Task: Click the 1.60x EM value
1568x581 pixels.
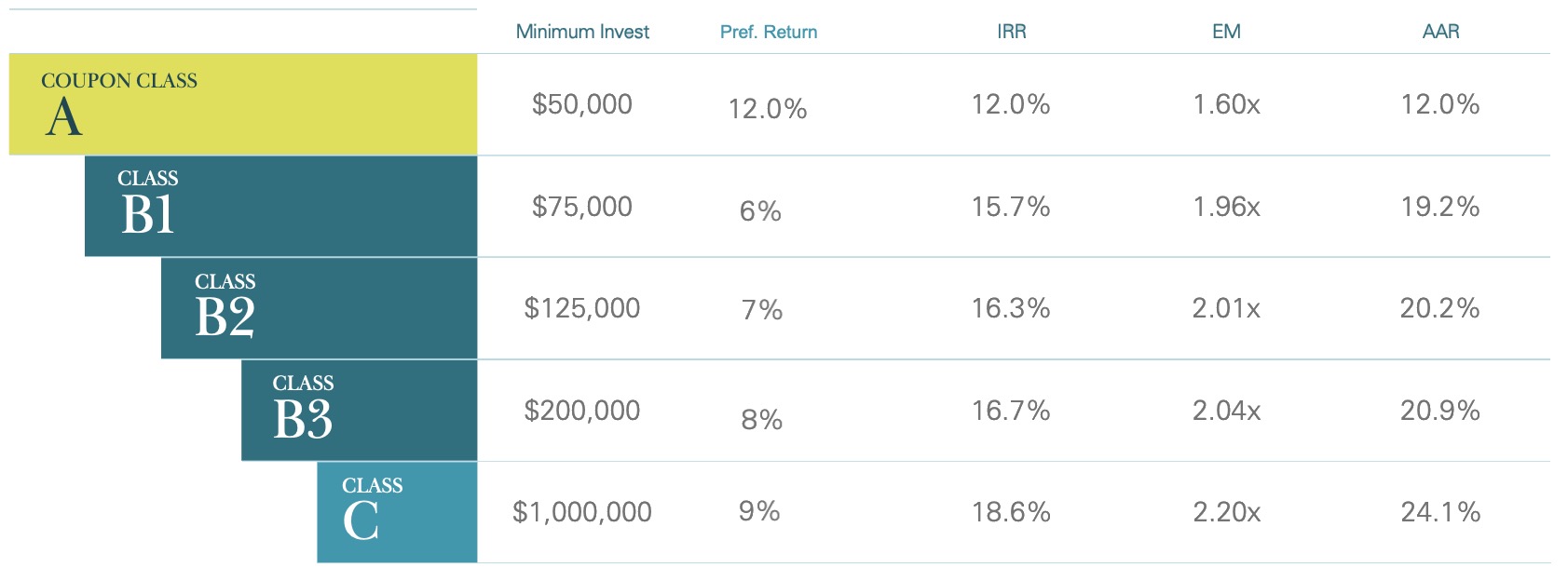Action: tap(1226, 104)
